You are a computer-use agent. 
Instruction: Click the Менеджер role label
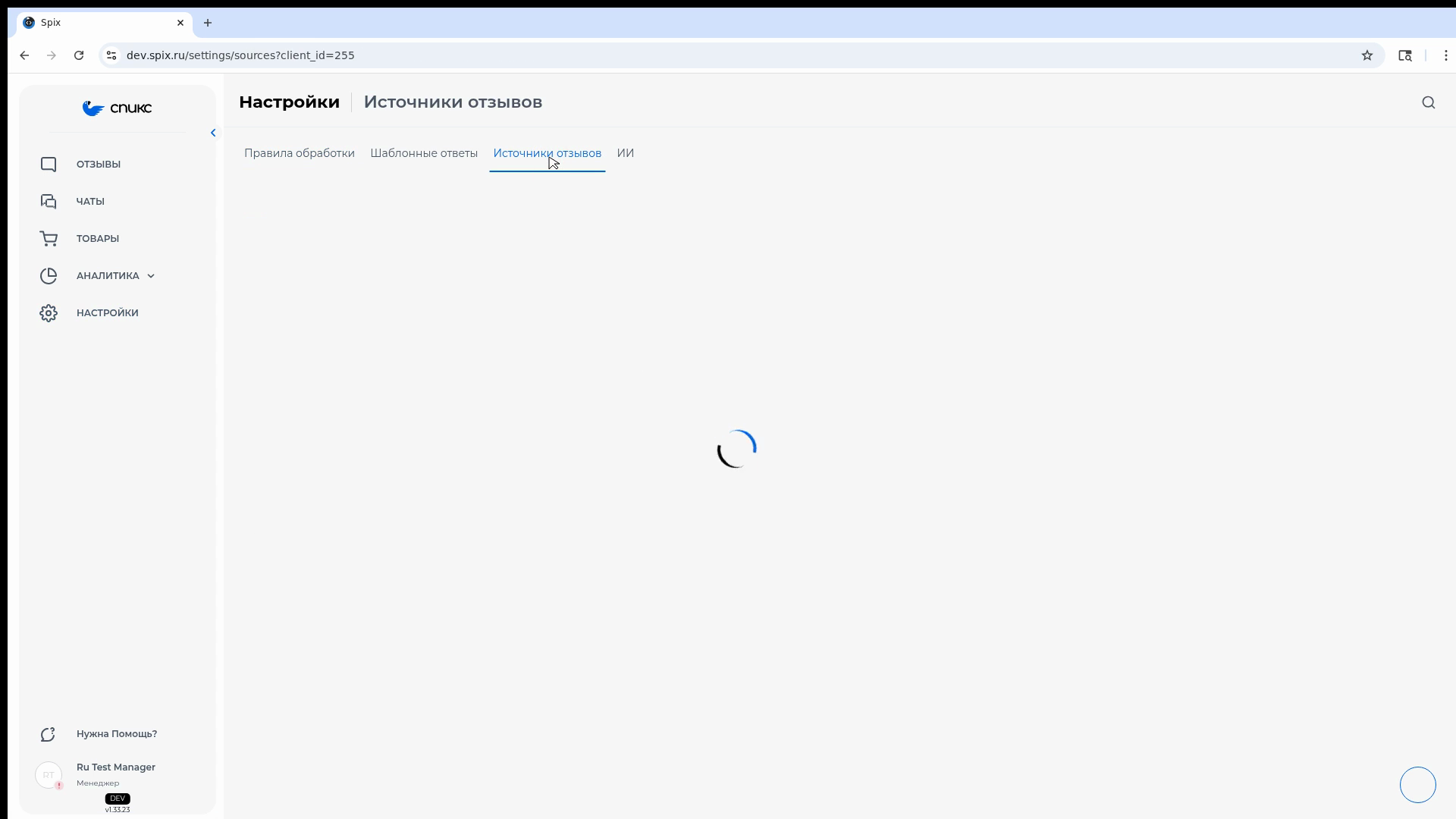[x=98, y=783]
